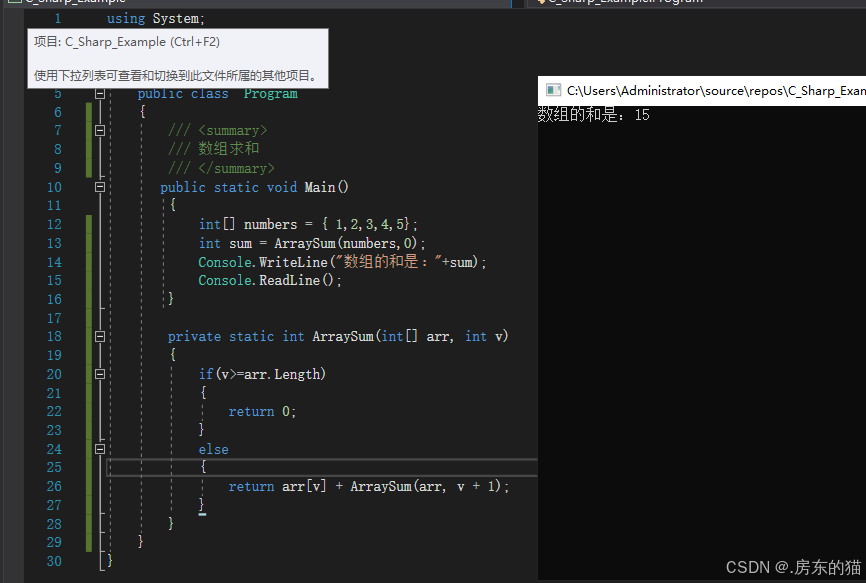Viewport: 866px width, 583px height.
Task: Click line number 30 in the gutter
Action: click(x=54, y=561)
